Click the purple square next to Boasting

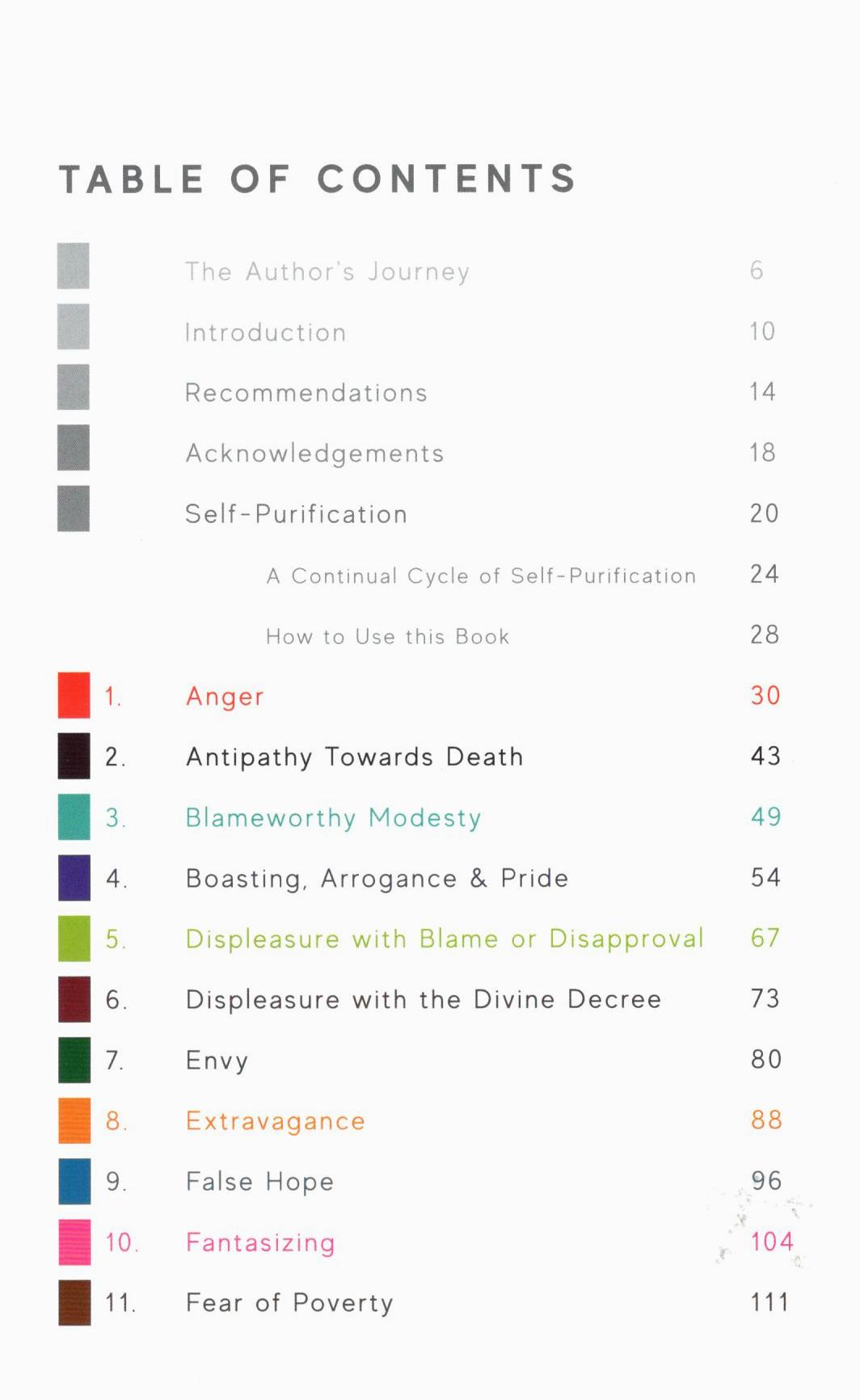point(74,877)
